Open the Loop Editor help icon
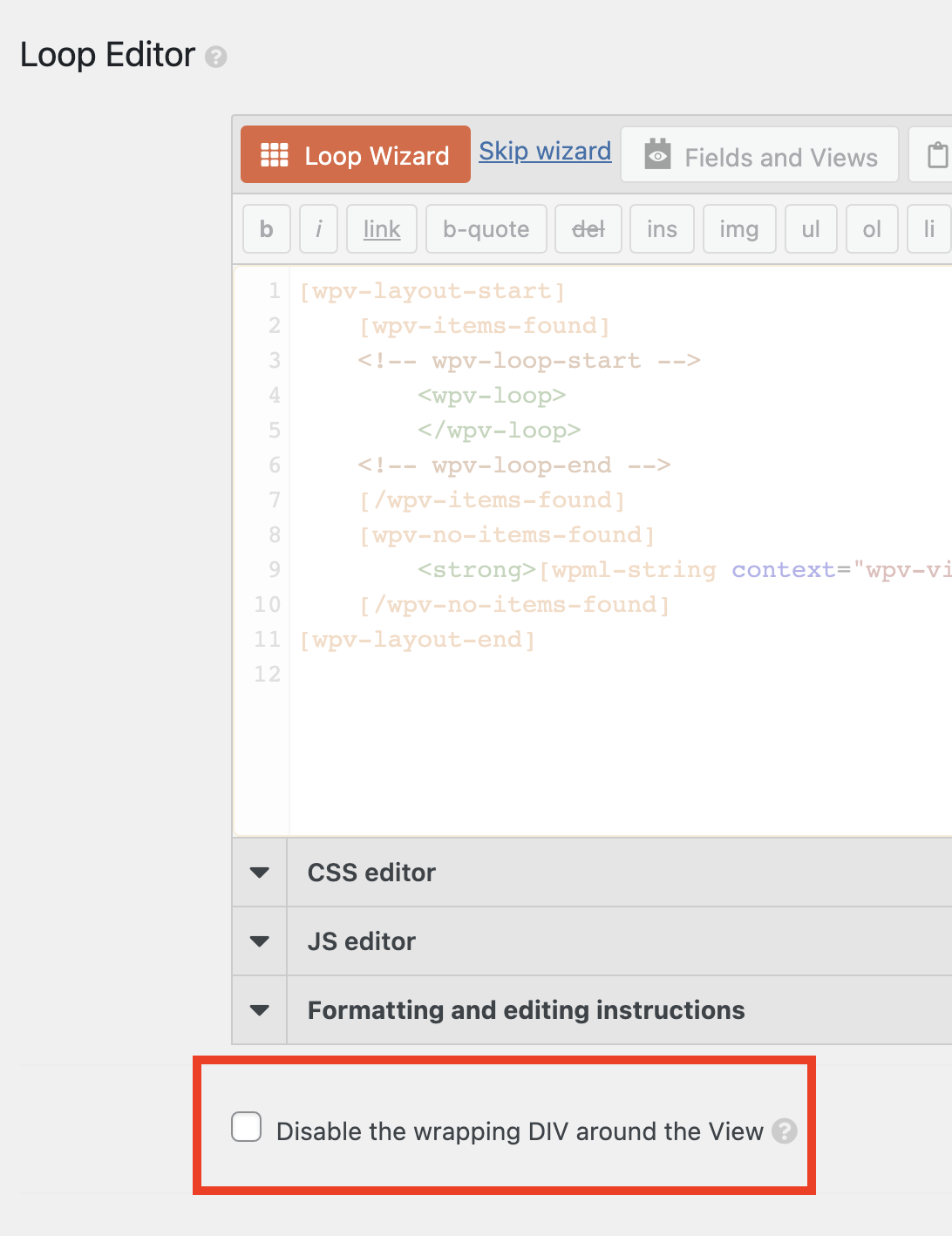Image resolution: width=952 pixels, height=1236 pixels. pyautogui.click(x=216, y=57)
